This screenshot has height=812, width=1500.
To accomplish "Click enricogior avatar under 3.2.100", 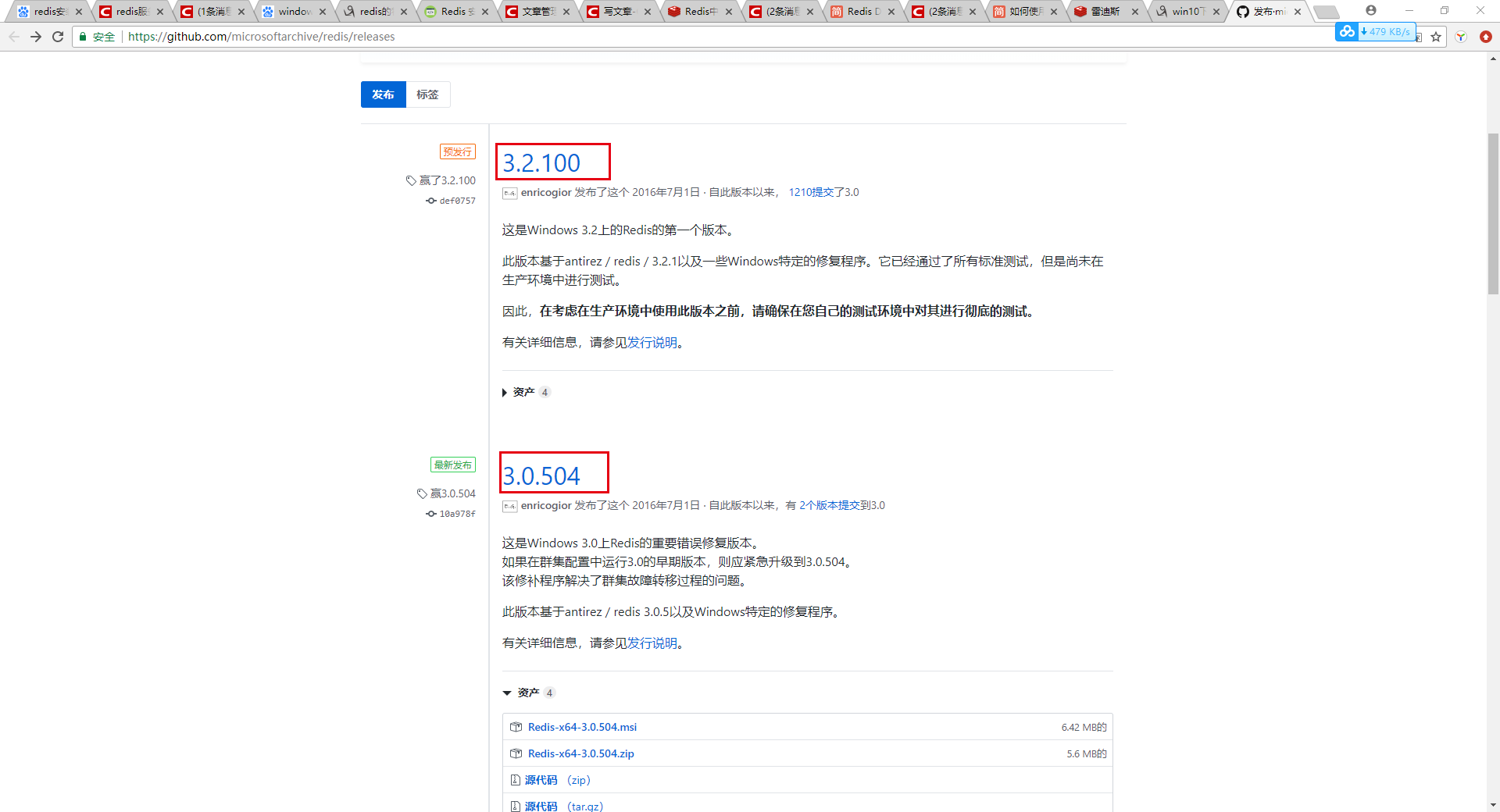I will pyautogui.click(x=510, y=193).
